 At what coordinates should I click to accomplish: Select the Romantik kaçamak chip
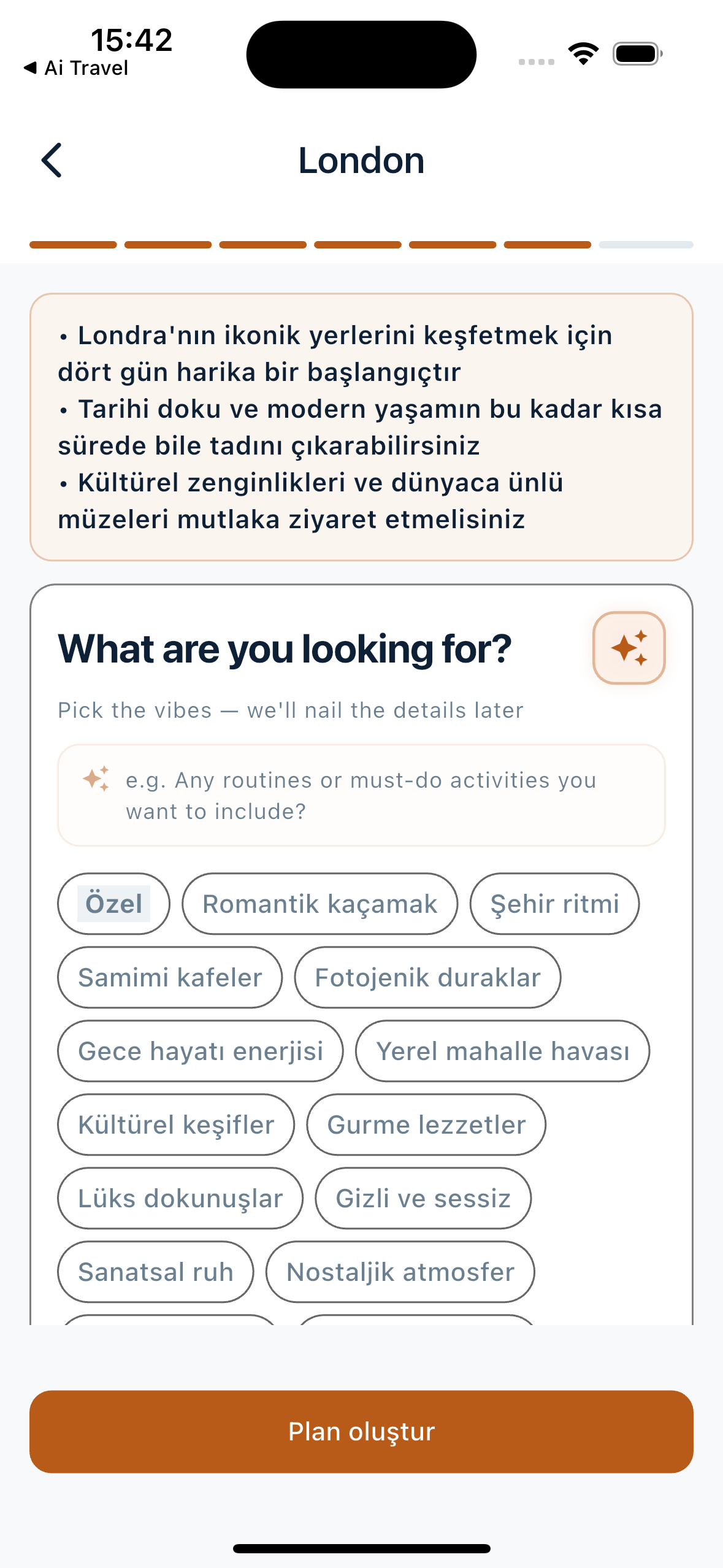pyautogui.click(x=319, y=904)
